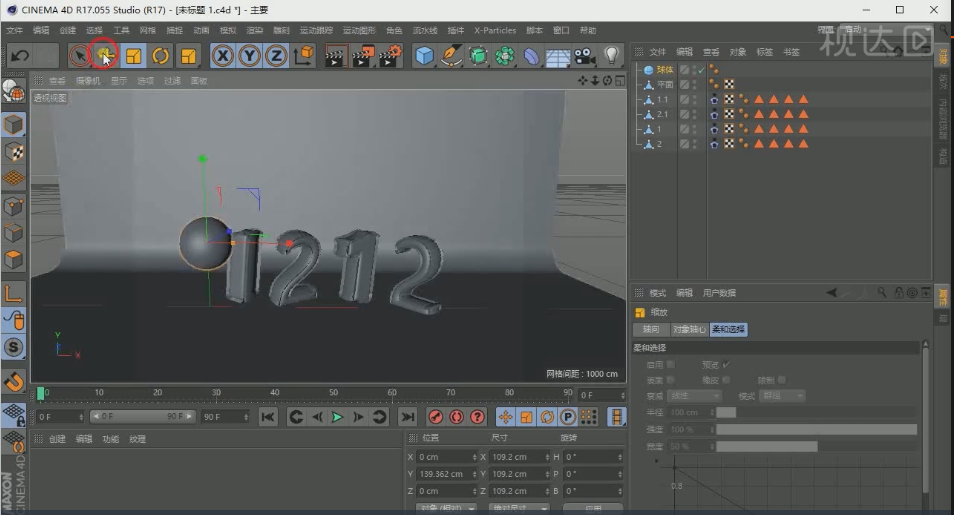Toggle the green enable checkmark of 球体
This screenshot has width=954, height=515.
click(702, 70)
